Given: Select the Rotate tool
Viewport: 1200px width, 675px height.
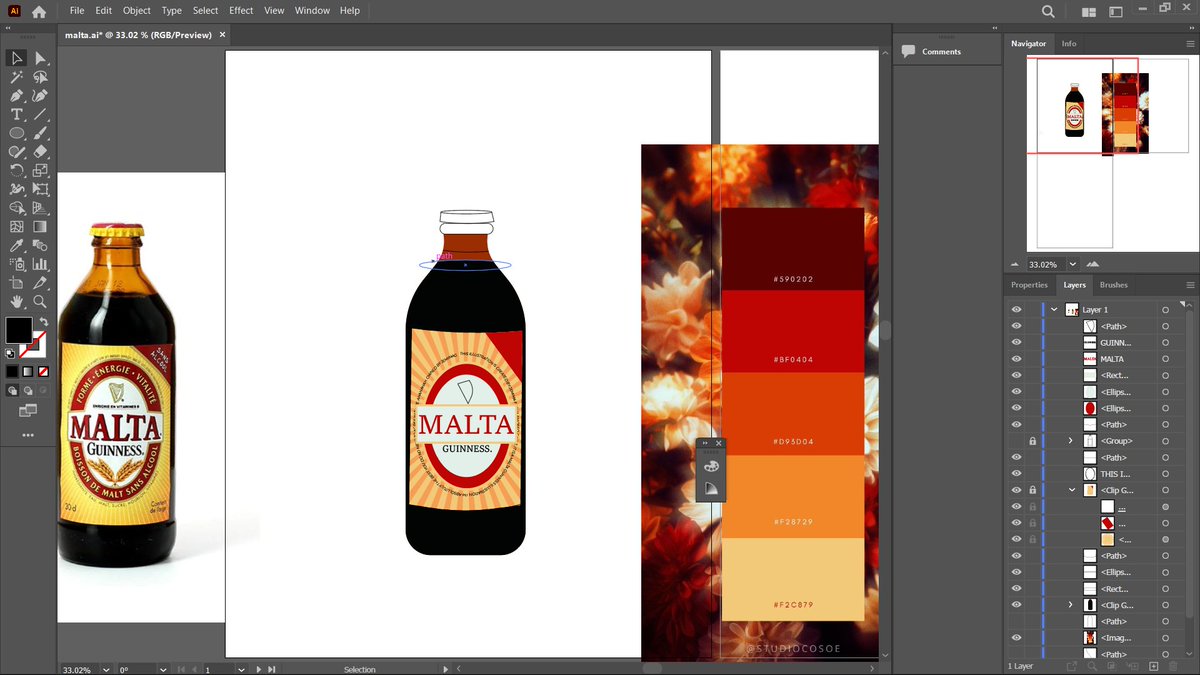Looking at the screenshot, I should [17, 171].
